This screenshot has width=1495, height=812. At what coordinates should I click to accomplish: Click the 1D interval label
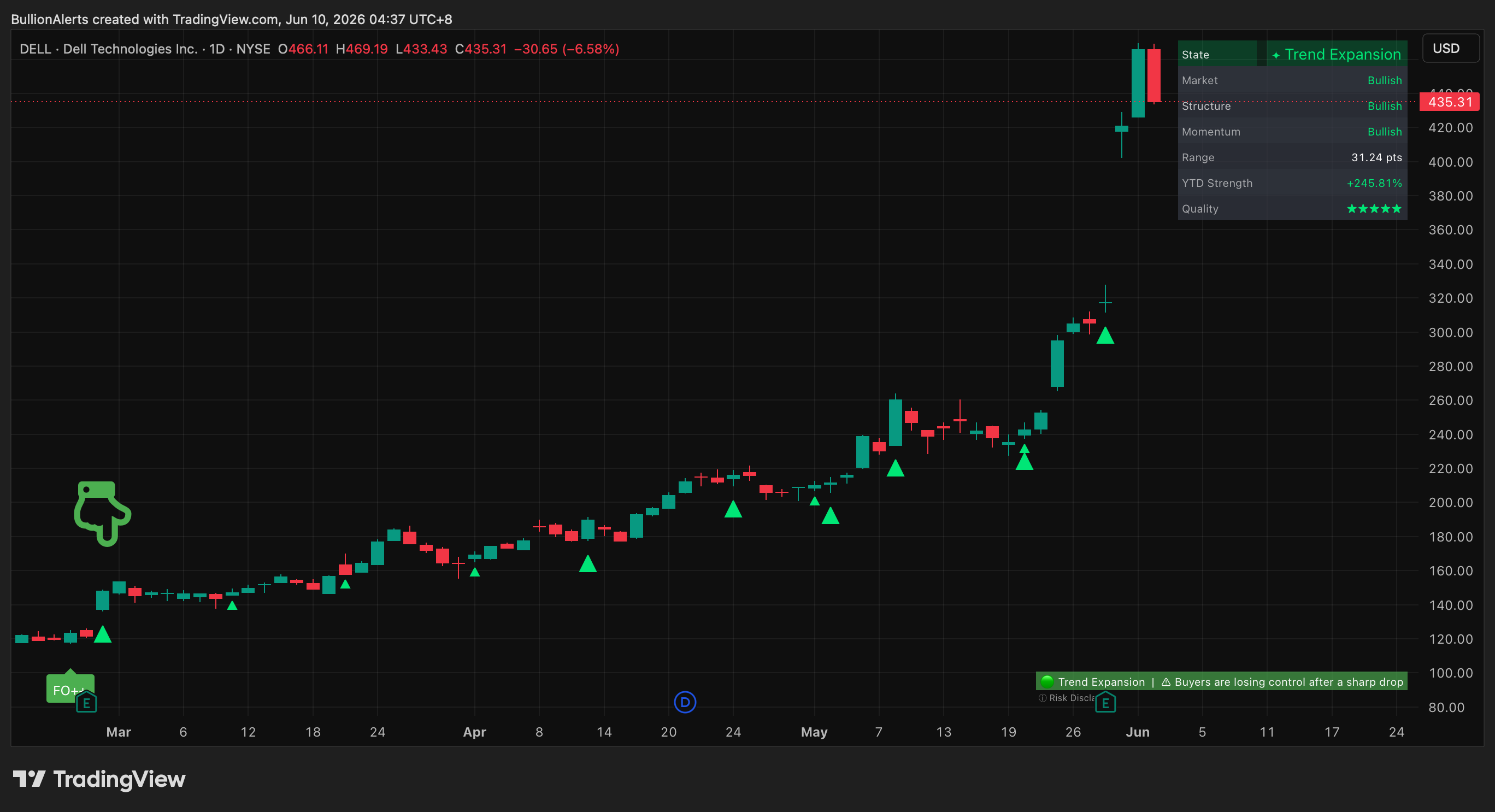coord(217,49)
